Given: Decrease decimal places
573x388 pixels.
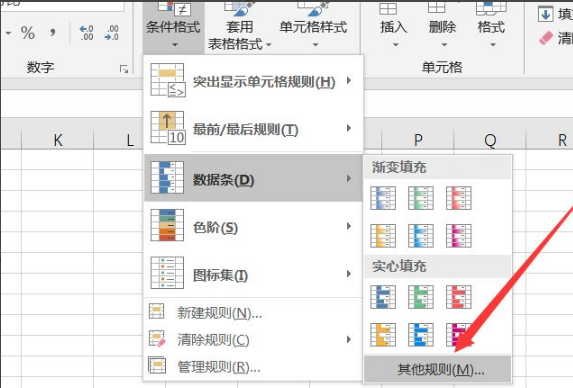Looking at the screenshot, I should point(111,33).
